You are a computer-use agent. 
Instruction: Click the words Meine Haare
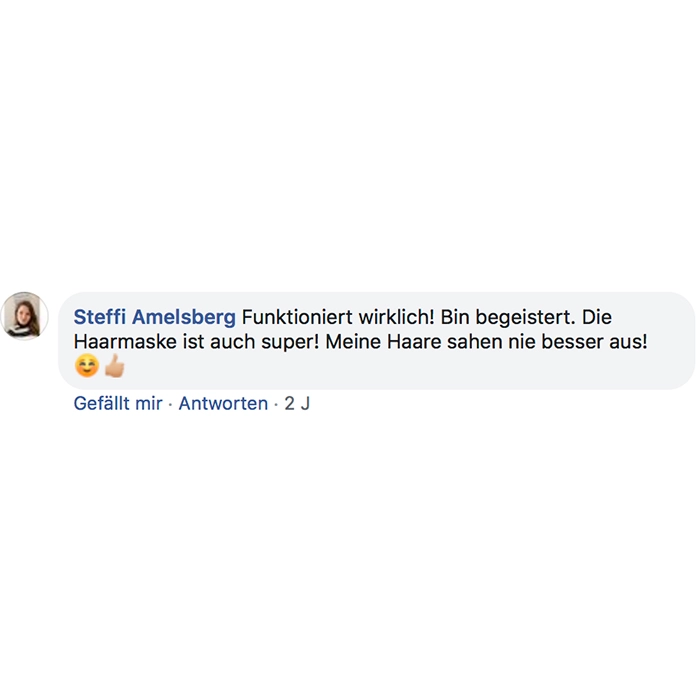[383, 342]
